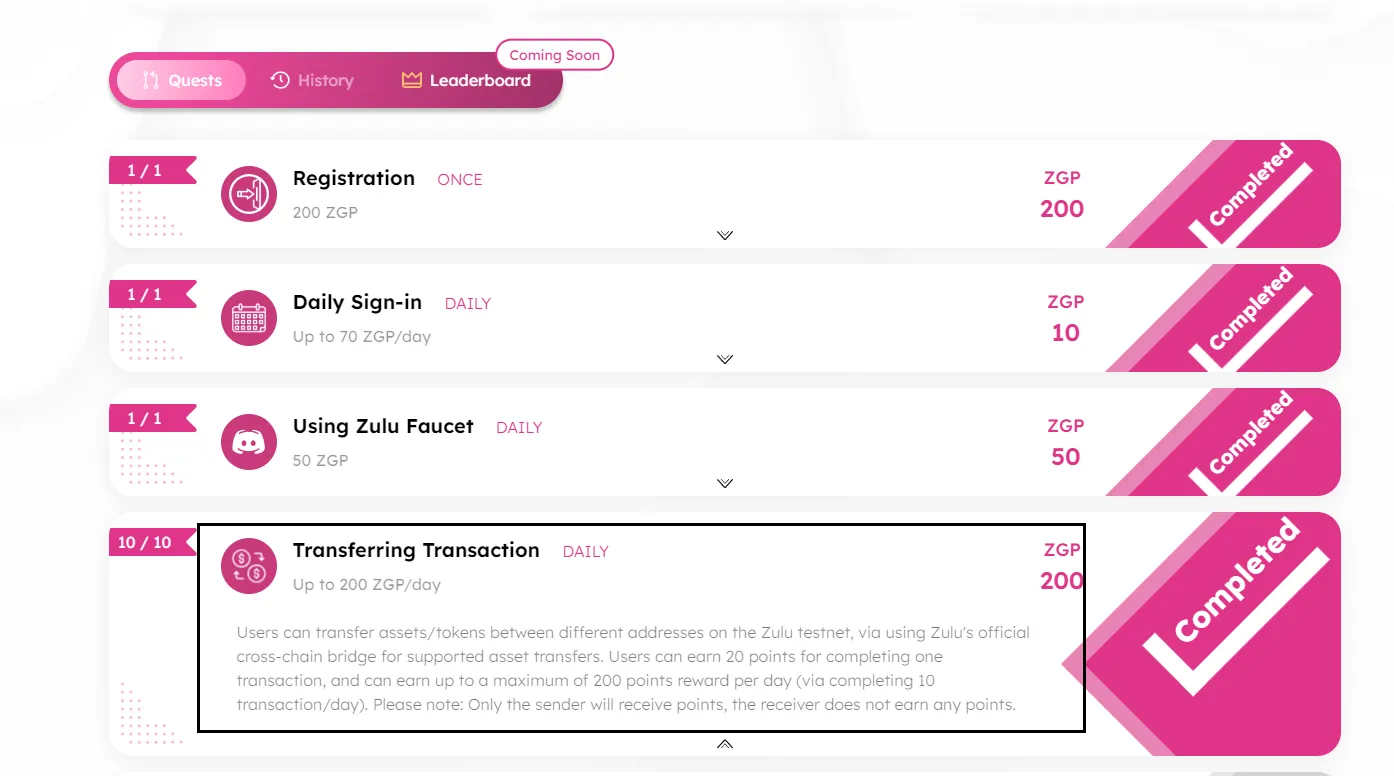Collapse the Transferring Transaction description
This screenshot has height=776, width=1394.
tap(725, 744)
